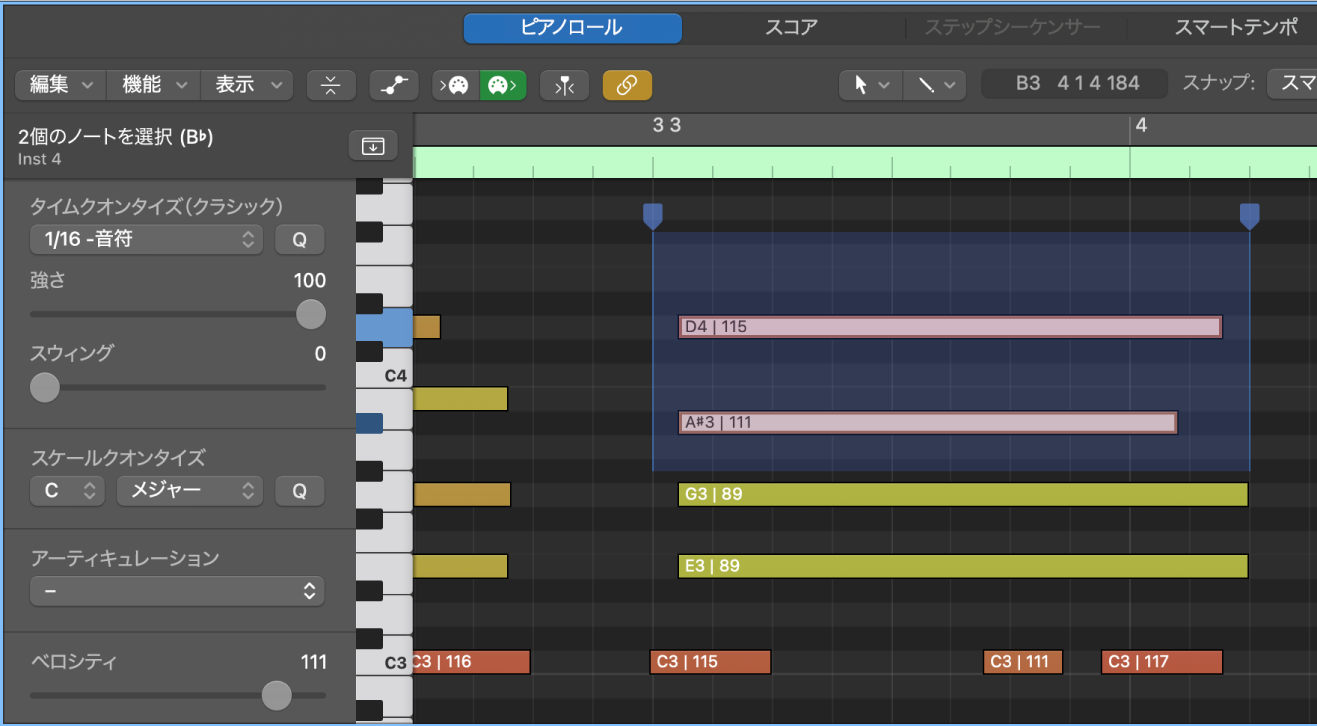Adjust the ベロシティ slider handle
Image resolution: width=1317 pixels, height=726 pixels.
tap(276, 695)
